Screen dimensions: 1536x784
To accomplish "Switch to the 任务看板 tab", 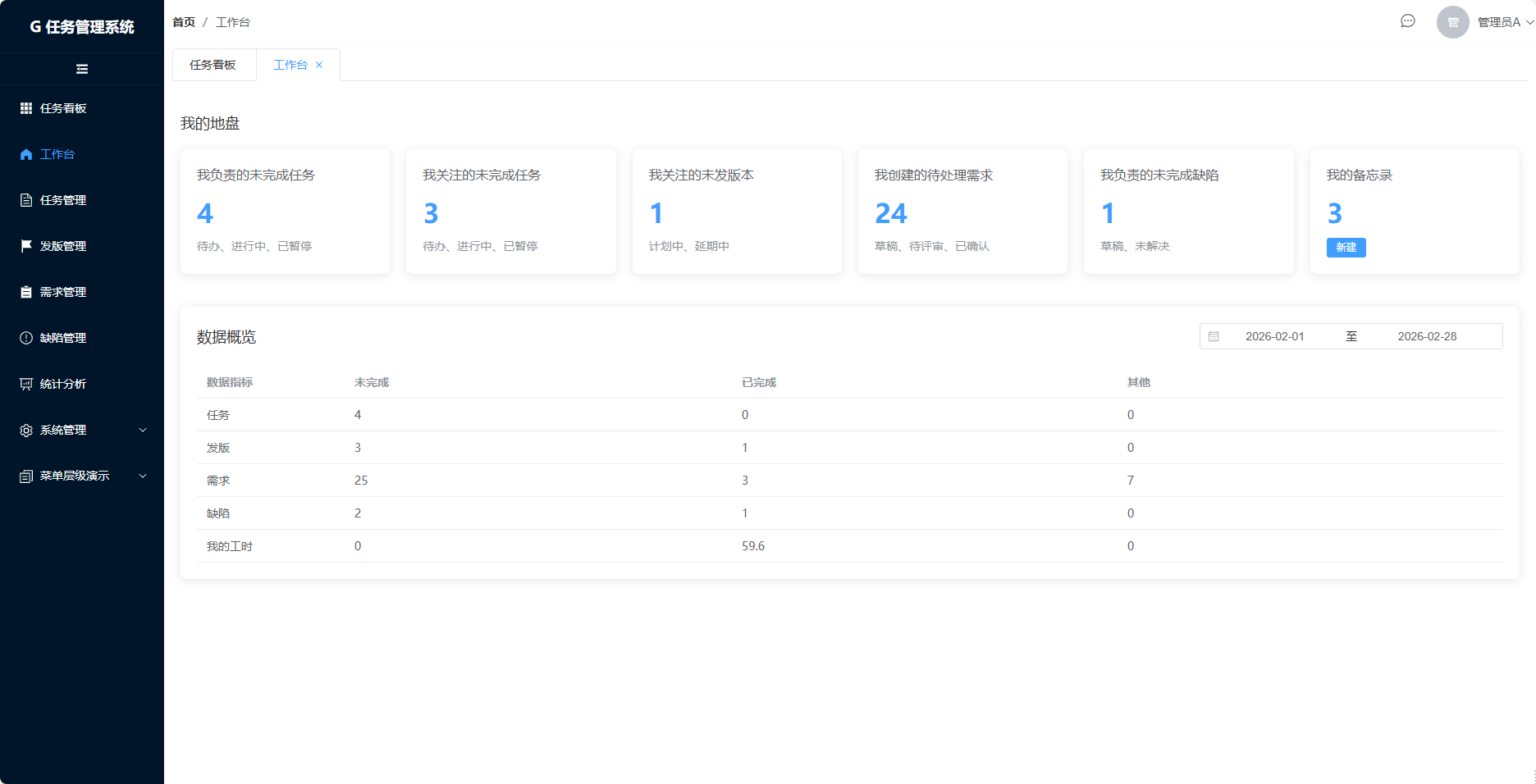I will pos(213,65).
